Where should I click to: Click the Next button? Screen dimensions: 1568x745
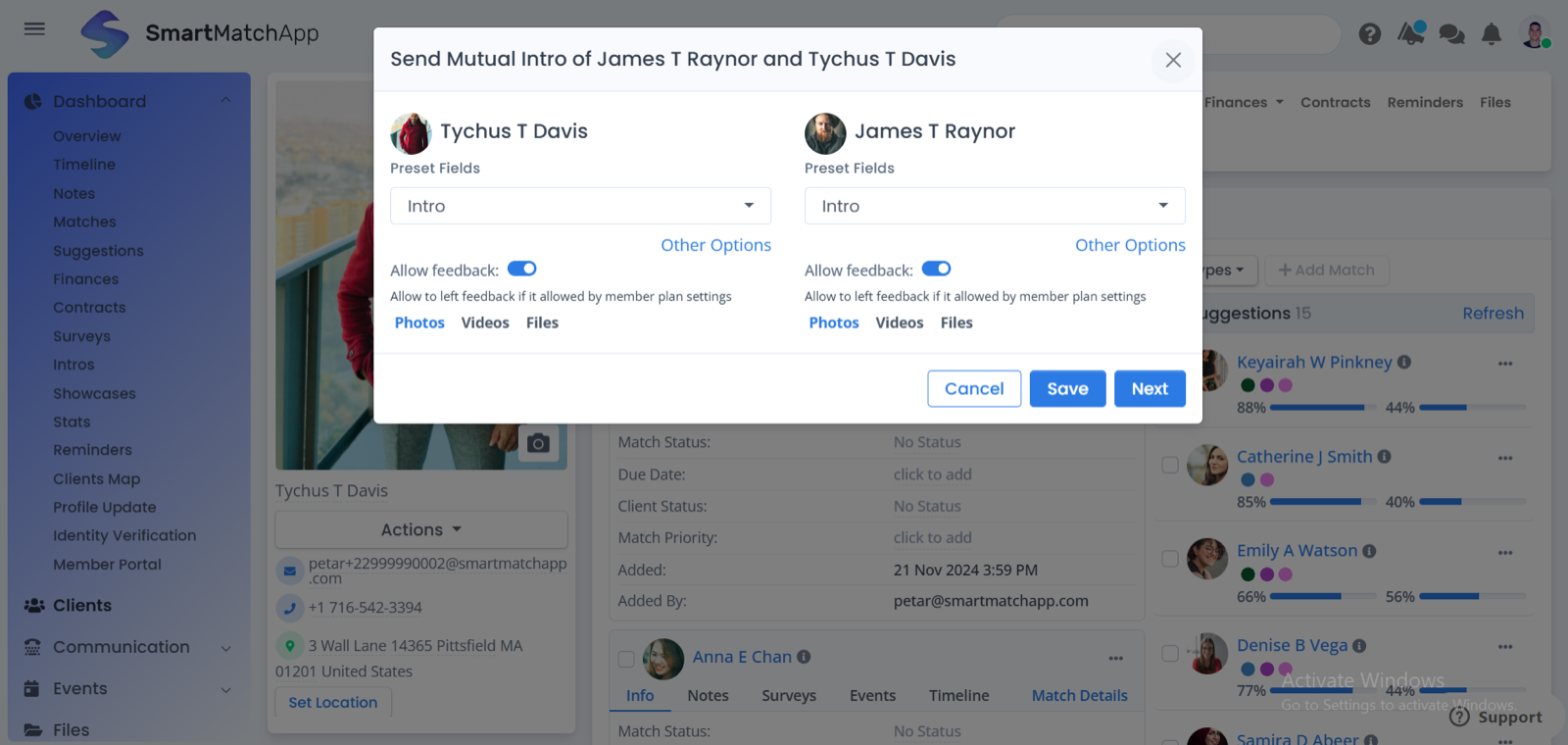tap(1150, 388)
